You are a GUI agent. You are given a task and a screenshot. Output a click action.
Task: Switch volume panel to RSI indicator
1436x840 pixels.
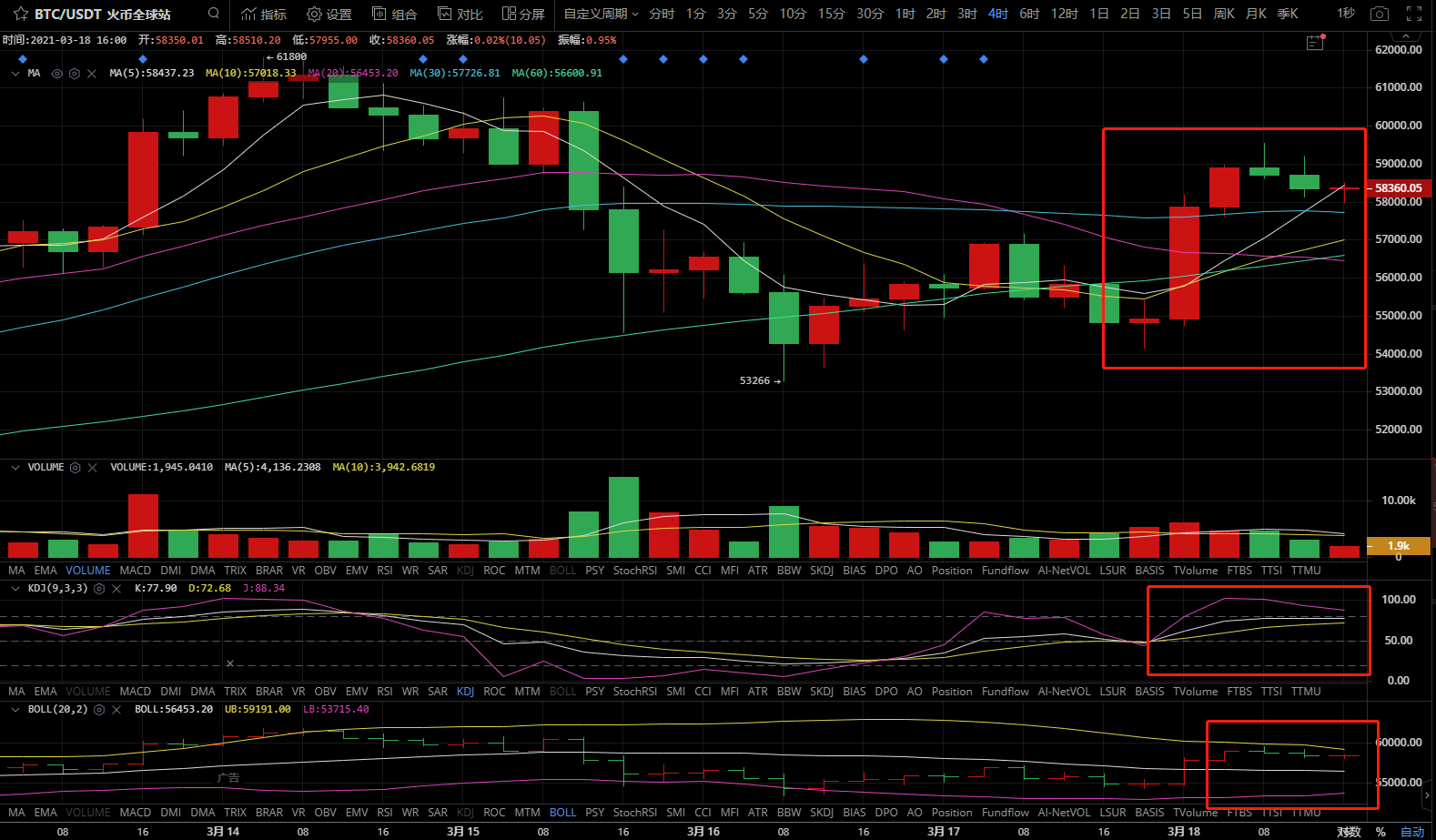click(x=385, y=571)
